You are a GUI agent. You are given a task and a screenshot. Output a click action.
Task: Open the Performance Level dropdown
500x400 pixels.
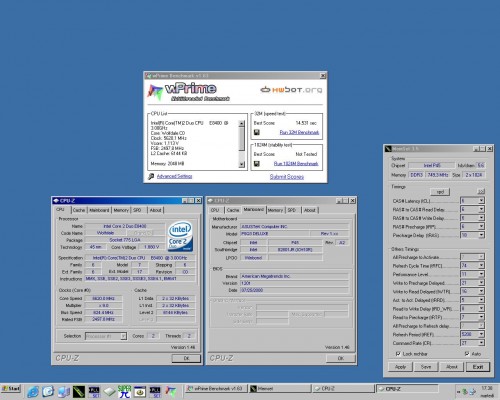pyautogui.click(x=481, y=274)
